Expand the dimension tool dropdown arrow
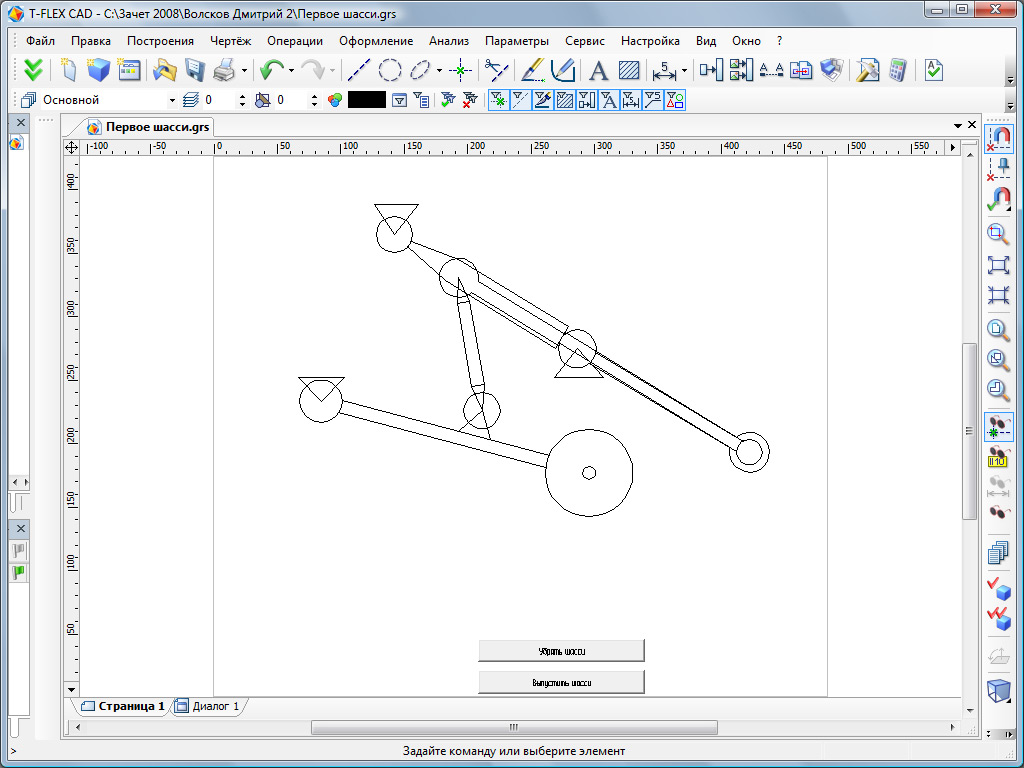 684,71
